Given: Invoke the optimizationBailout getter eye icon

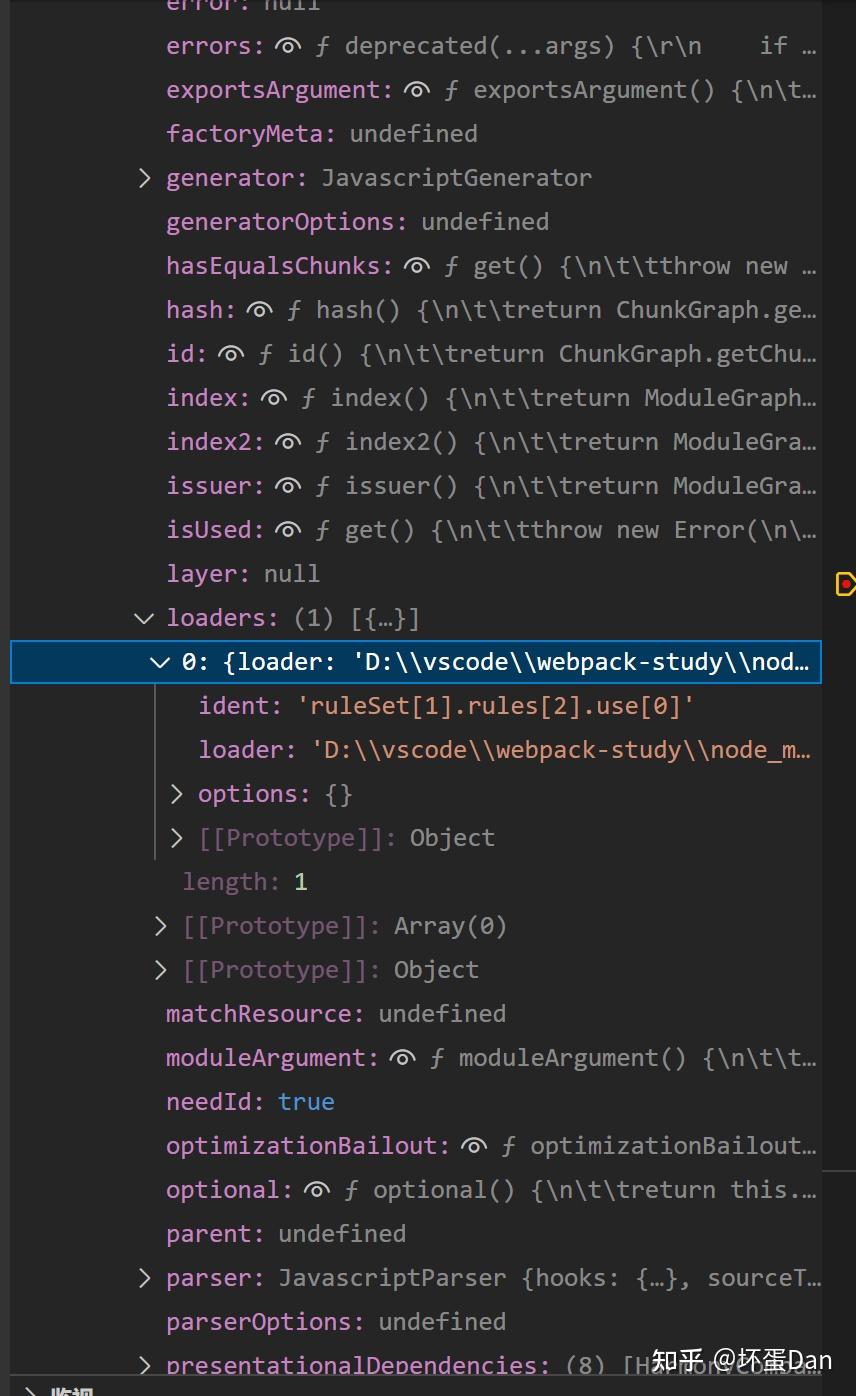Looking at the screenshot, I should [473, 1146].
